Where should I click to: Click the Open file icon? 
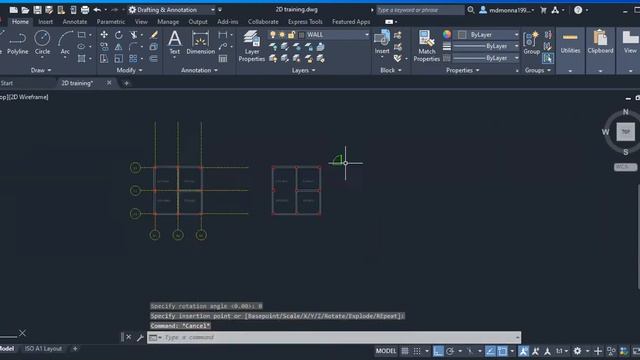tap(25, 10)
